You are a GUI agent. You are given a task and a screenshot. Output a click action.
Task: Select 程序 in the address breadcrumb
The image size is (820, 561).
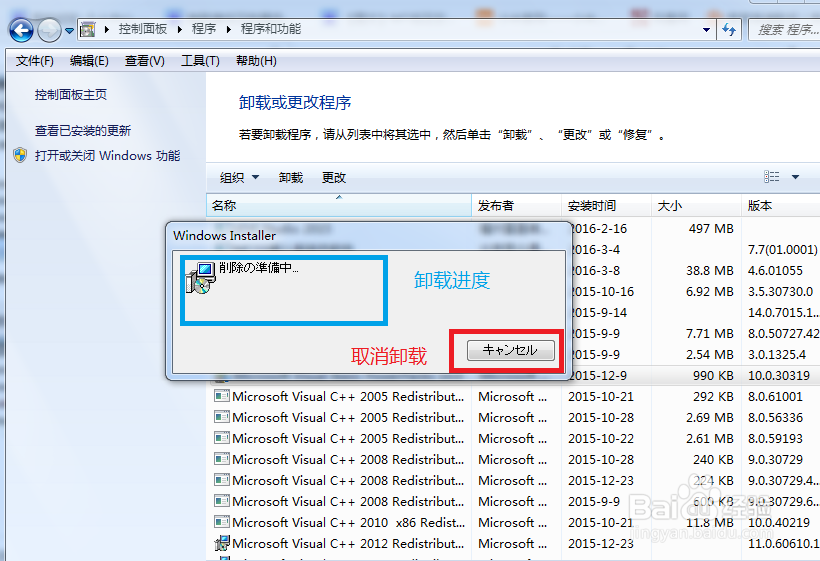coord(203,29)
